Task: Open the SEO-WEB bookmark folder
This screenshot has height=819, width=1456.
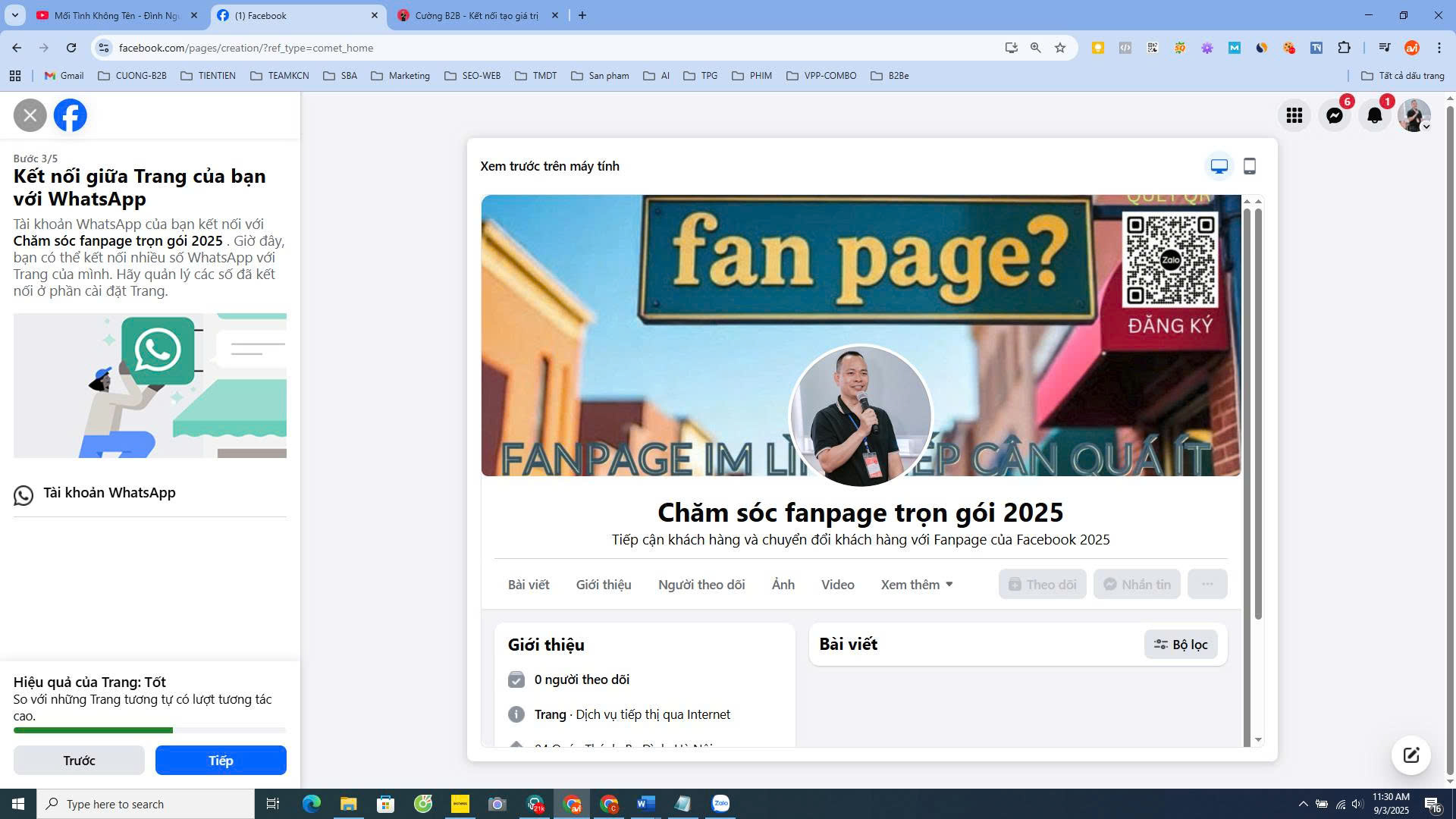Action: 472,76
